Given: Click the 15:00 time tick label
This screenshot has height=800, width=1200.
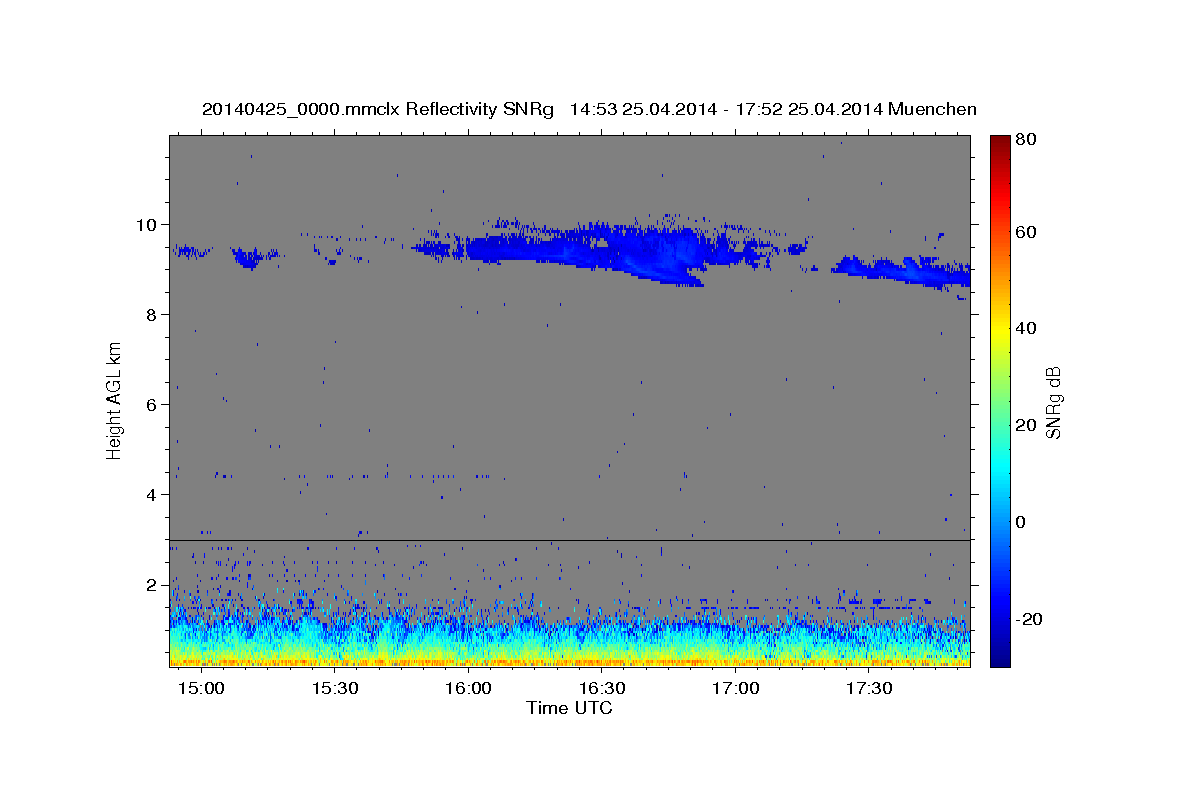Looking at the screenshot, I should [x=203, y=690].
